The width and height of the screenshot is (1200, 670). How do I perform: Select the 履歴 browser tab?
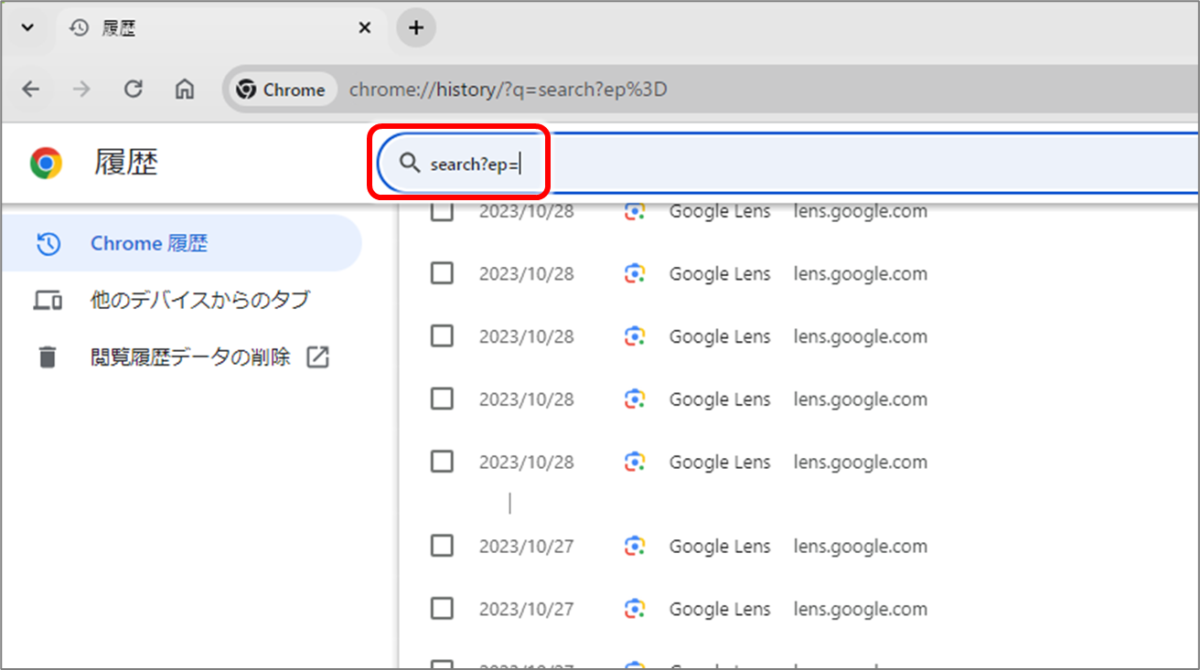(x=222, y=28)
